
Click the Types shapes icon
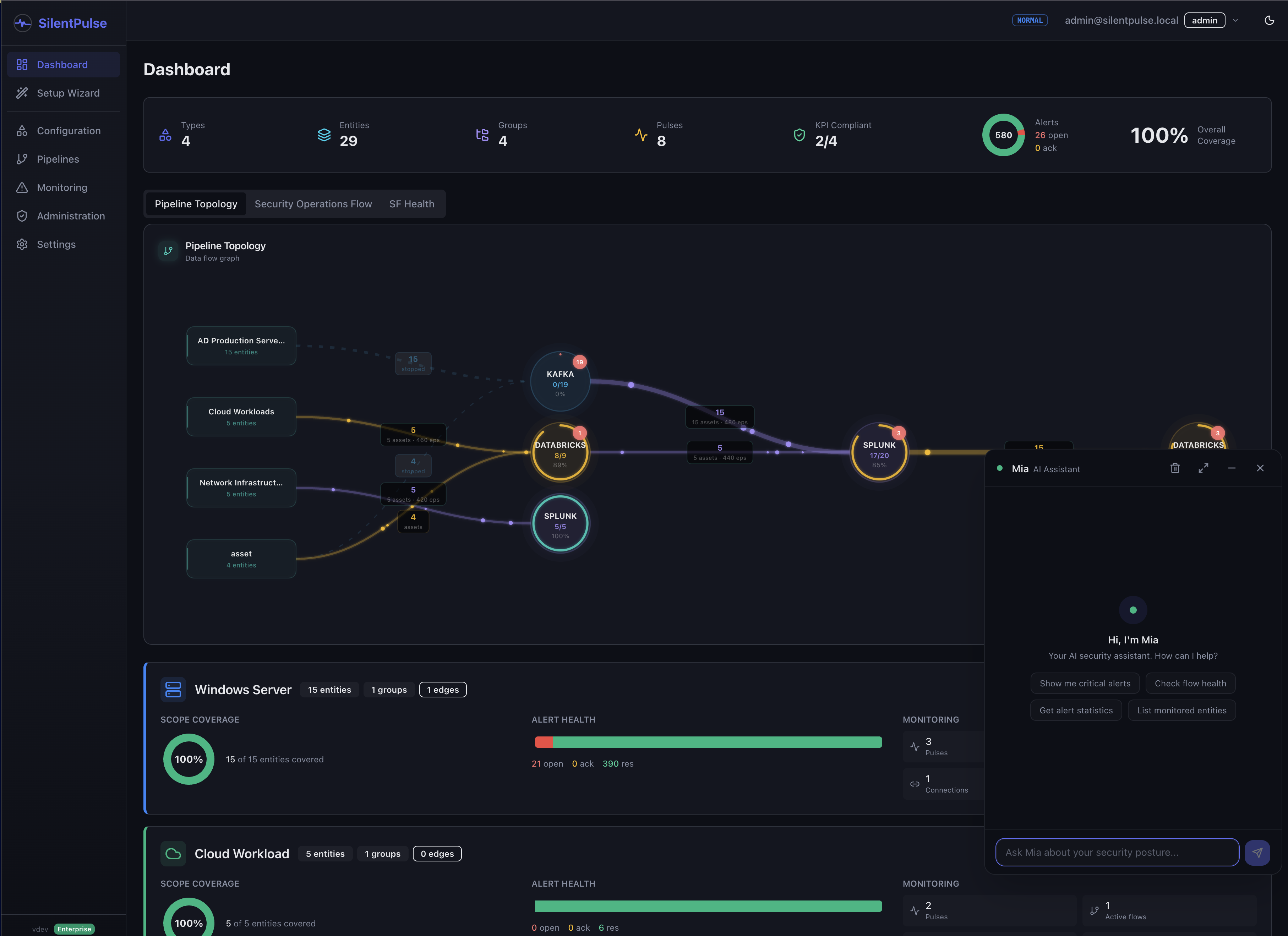point(165,135)
